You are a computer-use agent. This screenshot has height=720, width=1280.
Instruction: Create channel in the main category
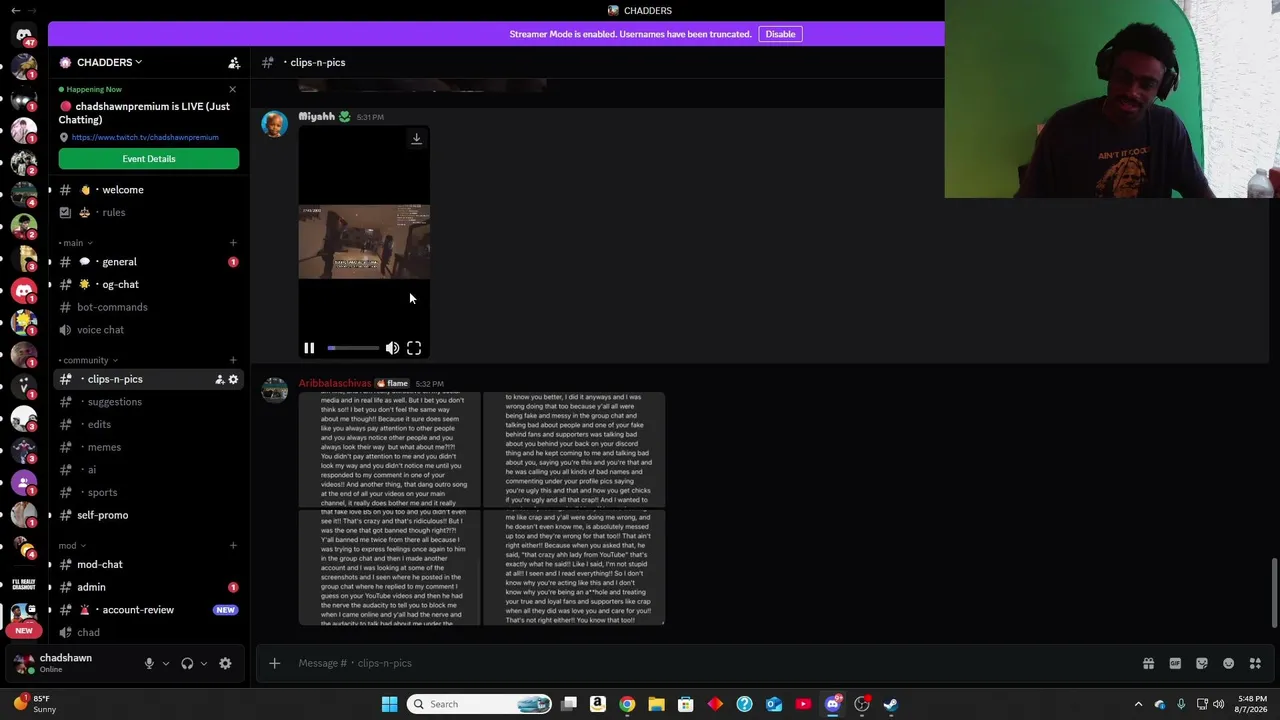click(x=233, y=243)
